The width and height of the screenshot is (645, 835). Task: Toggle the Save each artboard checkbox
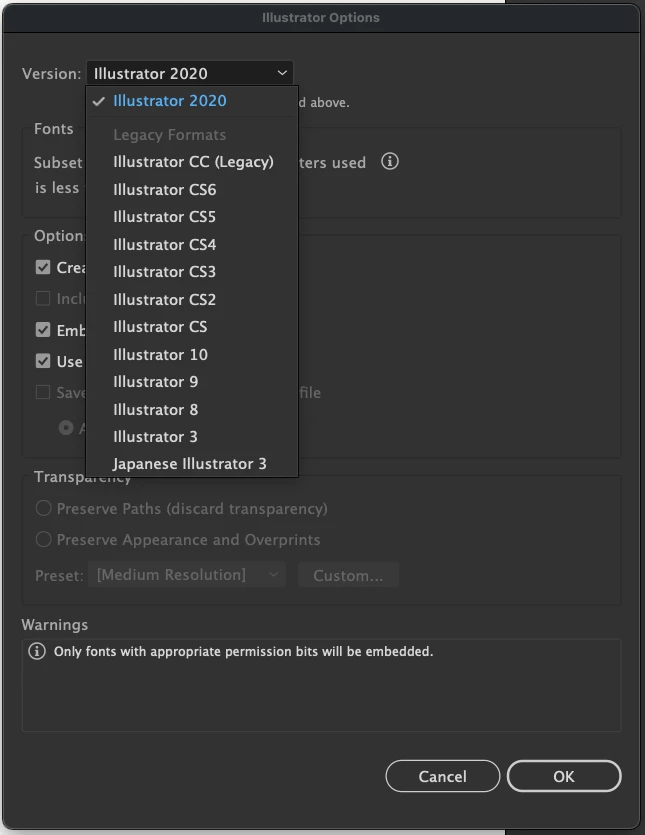coord(43,392)
